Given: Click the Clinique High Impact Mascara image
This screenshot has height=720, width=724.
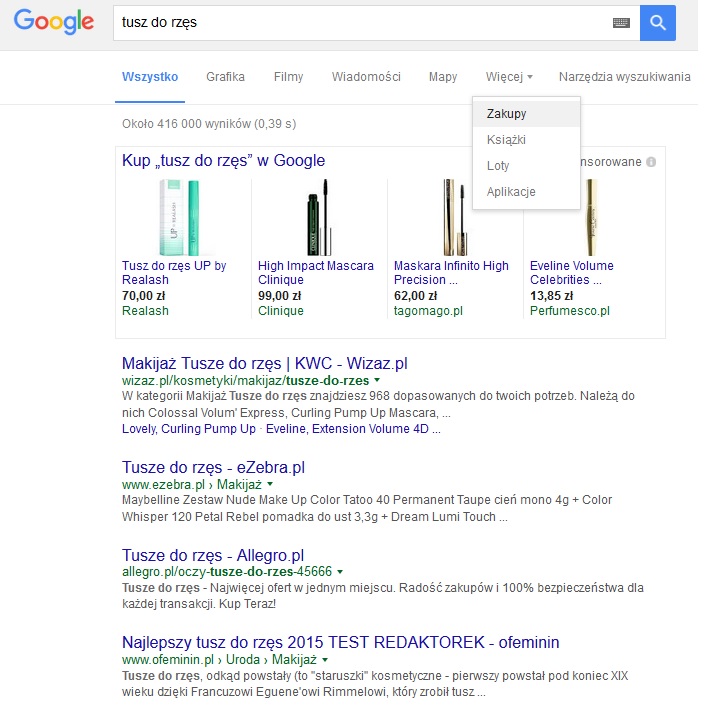Looking at the screenshot, I should pos(319,218).
